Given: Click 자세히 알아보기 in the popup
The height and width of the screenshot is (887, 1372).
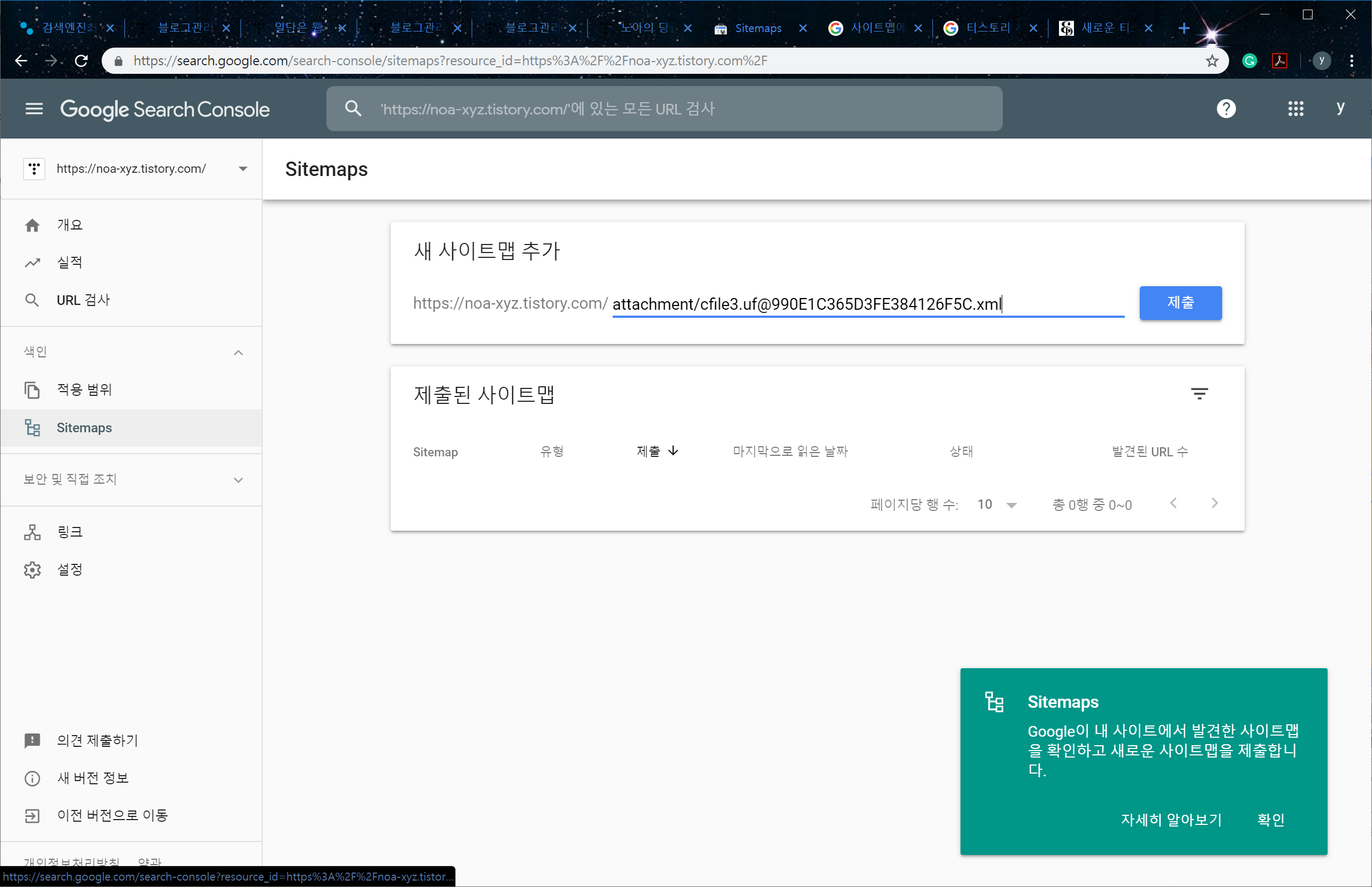Looking at the screenshot, I should 1170,819.
